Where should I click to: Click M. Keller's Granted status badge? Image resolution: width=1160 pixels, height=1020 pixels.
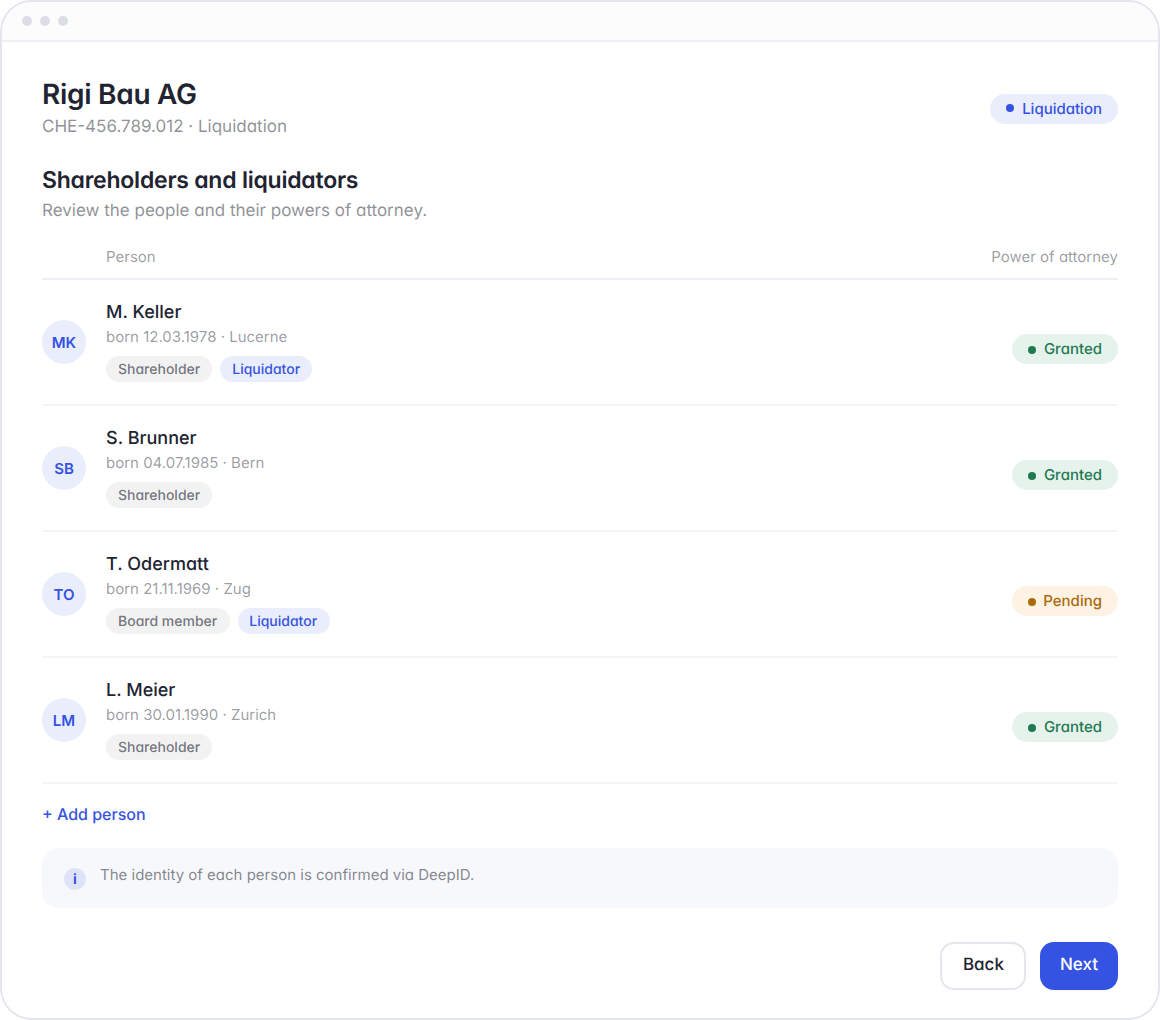click(x=1065, y=348)
